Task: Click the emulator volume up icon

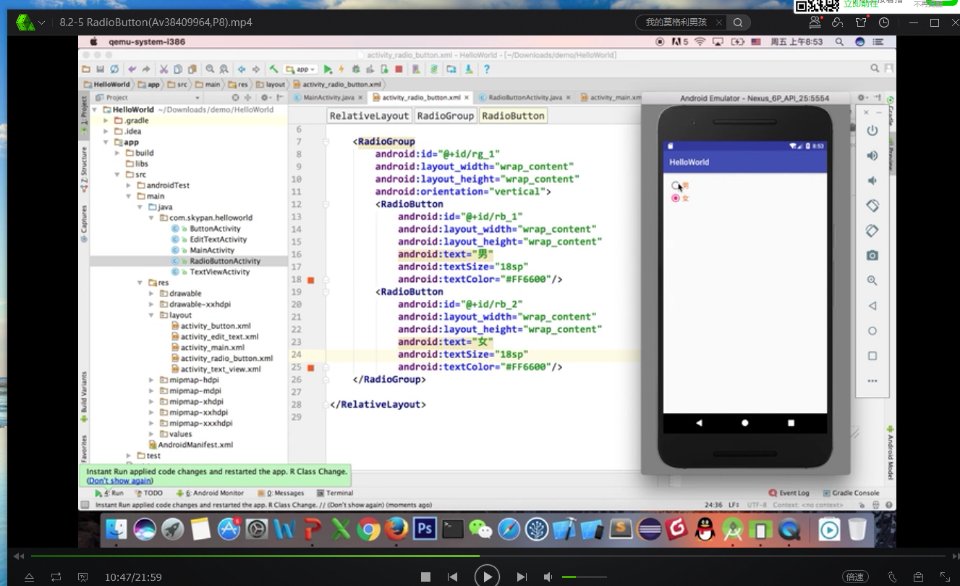Action: 872,156
